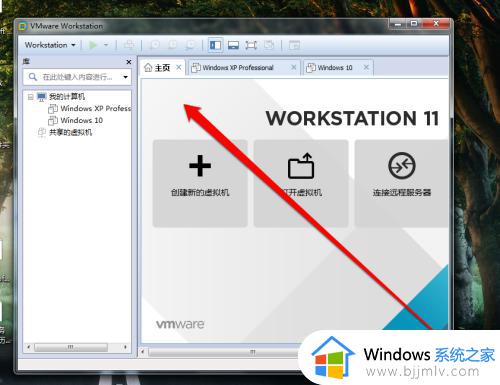This screenshot has height=385, width=500.
Task: Click the 创建新的虚拟机 tile
Action: (x=200, y=183)
